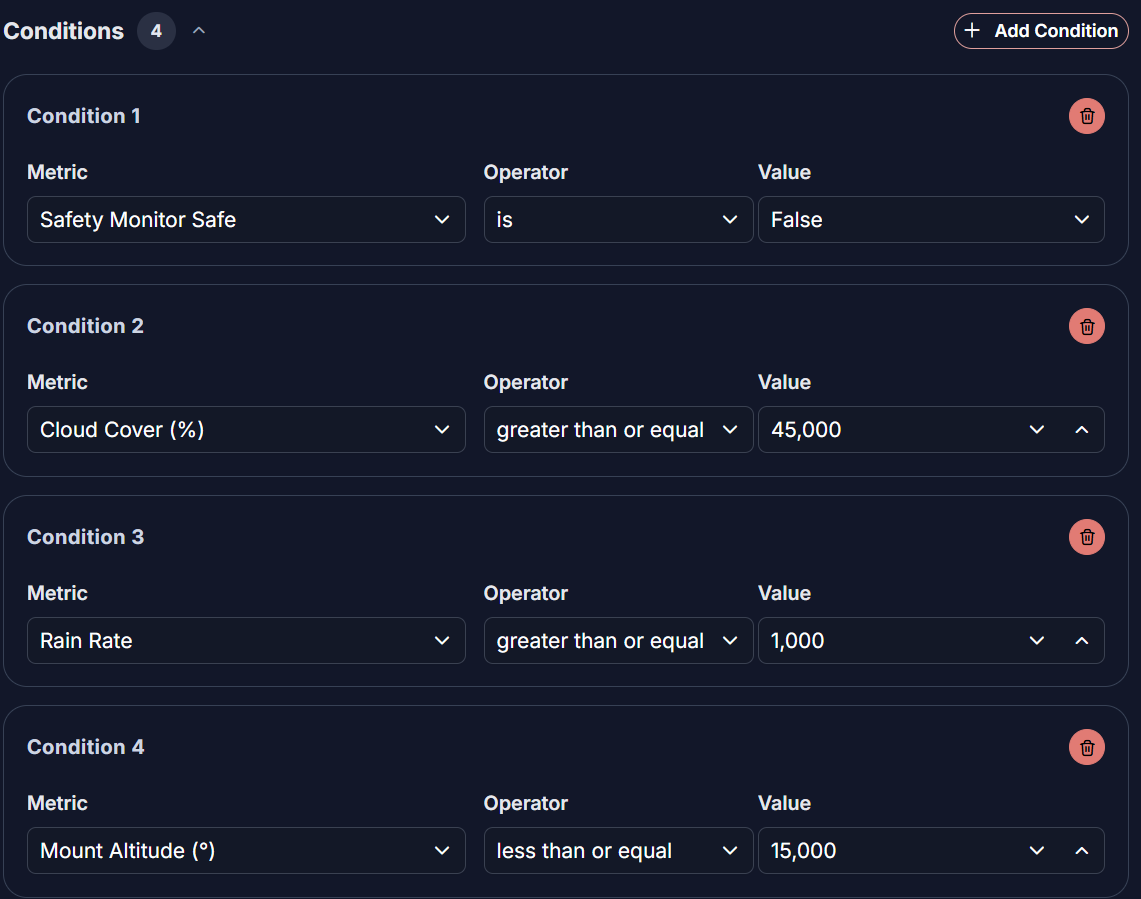Increase Mount Altitude value with up arrow
This screenshot has height=899, width=1141.
tap(1081, 851)
